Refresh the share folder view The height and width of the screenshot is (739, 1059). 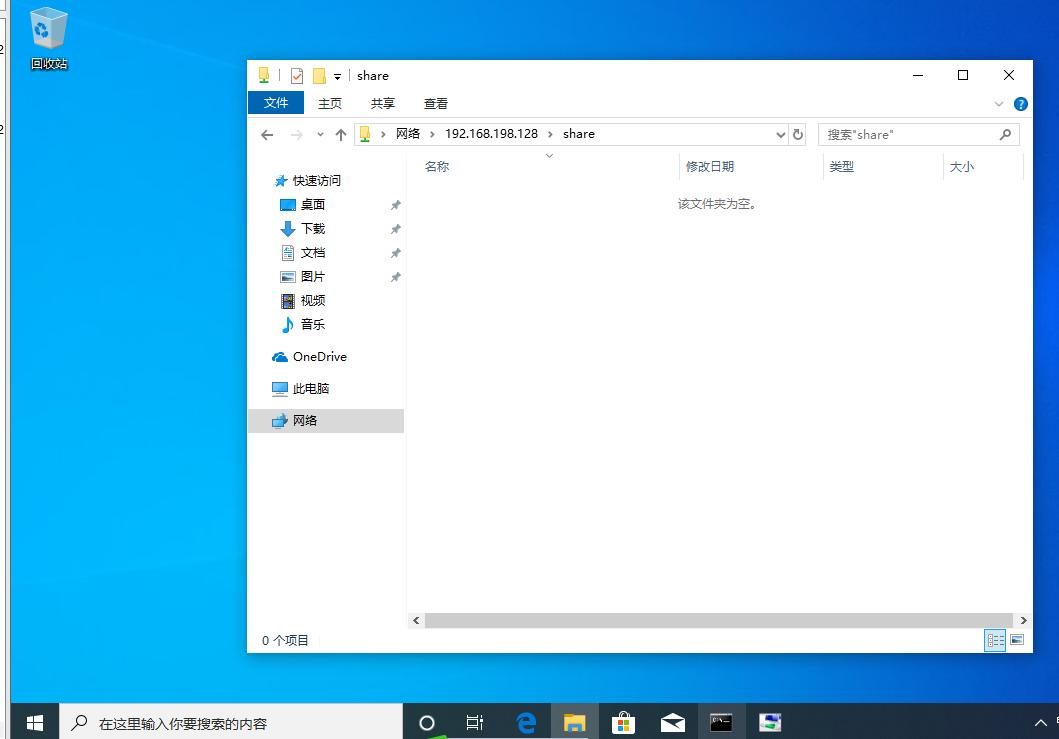[x=797, y=134]
